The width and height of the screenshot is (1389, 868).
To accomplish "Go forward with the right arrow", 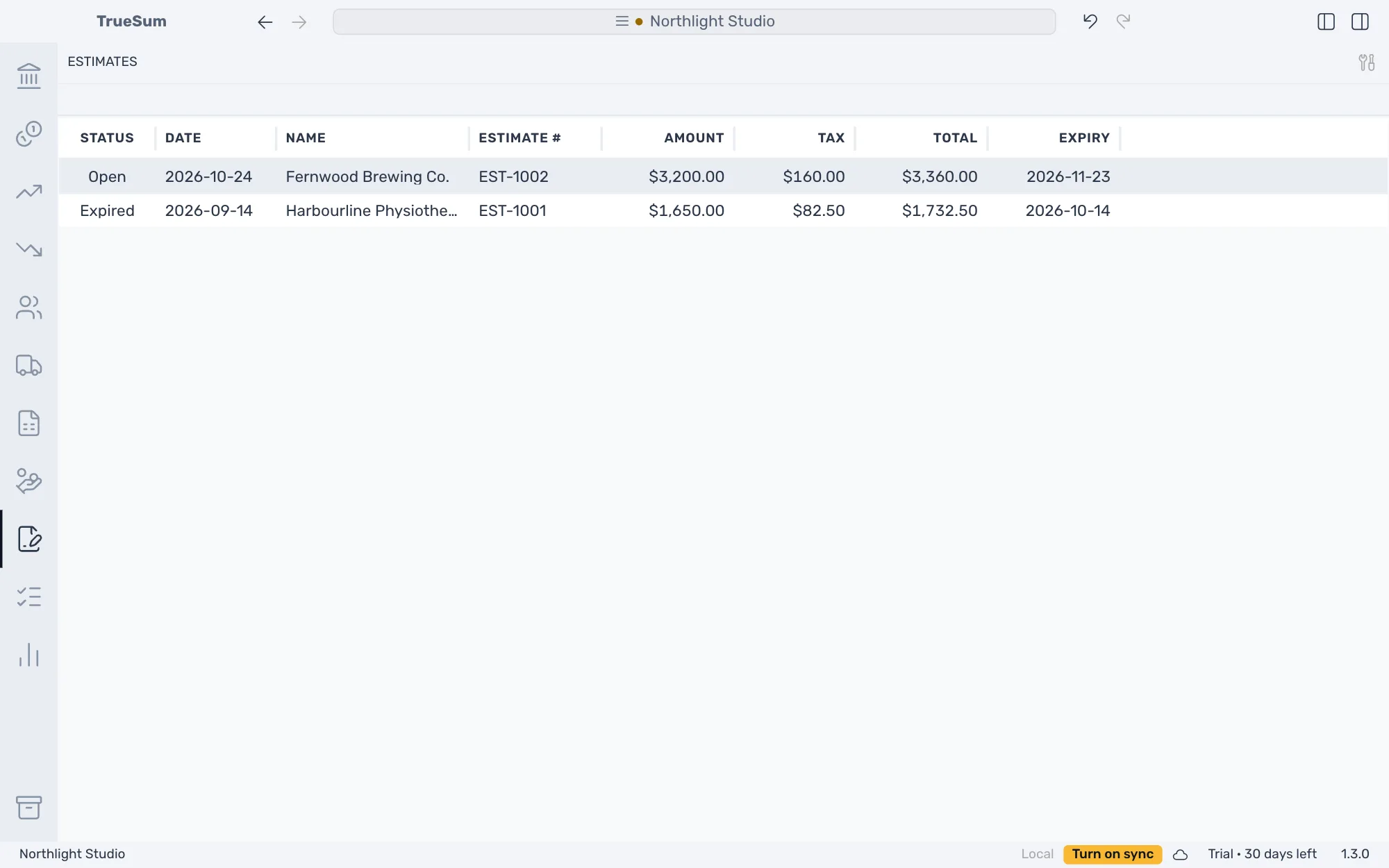I will point(299,22).
